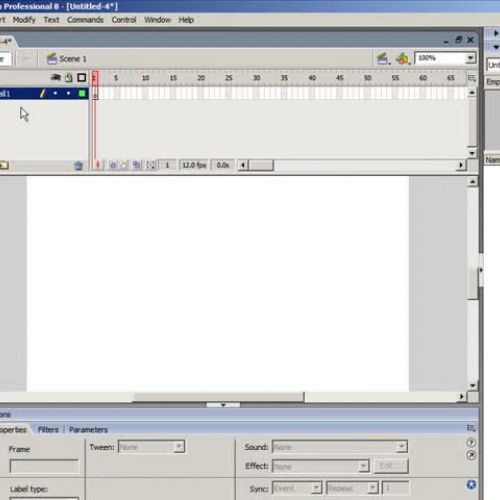This screenshot has height=500, width=500.
Task: Minimize the document window
Action: pos(446,41)
